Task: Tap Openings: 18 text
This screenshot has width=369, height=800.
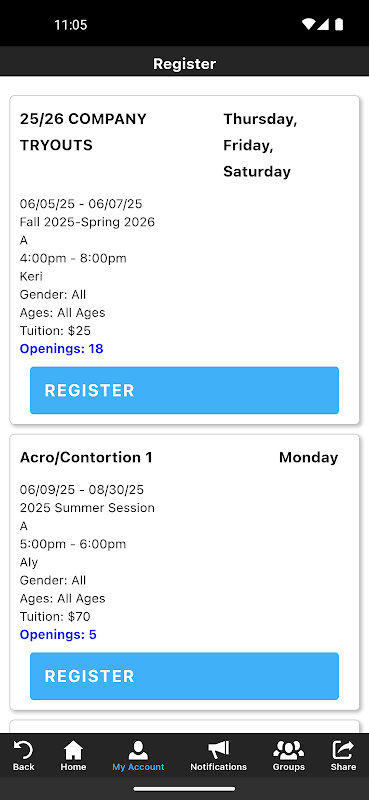Action: [x=62, y=349]
